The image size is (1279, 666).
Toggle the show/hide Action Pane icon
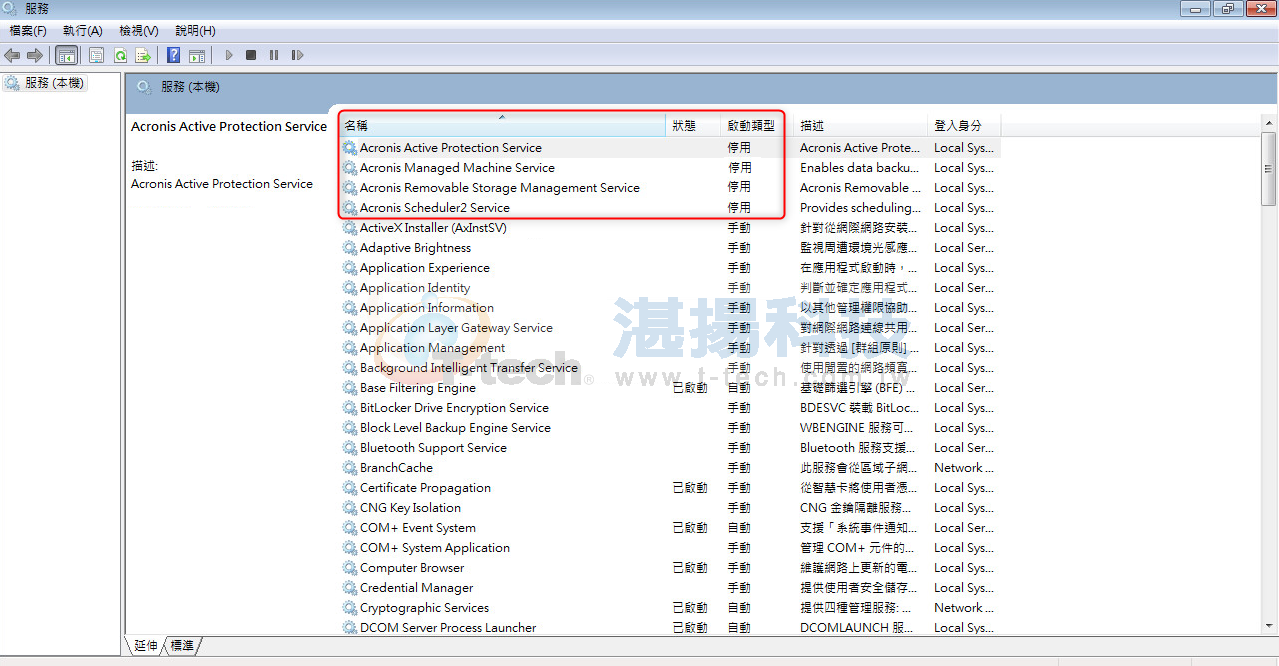[197, 55]
